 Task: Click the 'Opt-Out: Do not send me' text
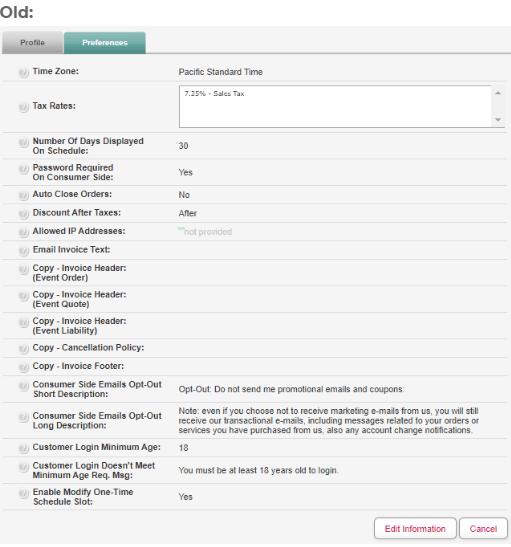pos(291,389)
